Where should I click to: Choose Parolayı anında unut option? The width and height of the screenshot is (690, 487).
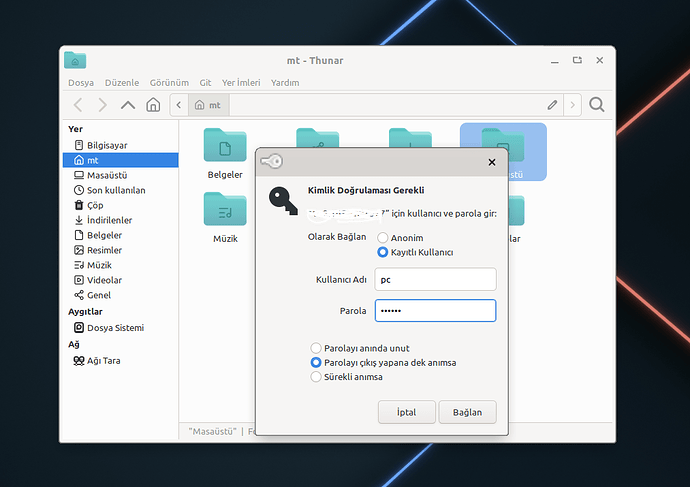click(x=317, y=348)
